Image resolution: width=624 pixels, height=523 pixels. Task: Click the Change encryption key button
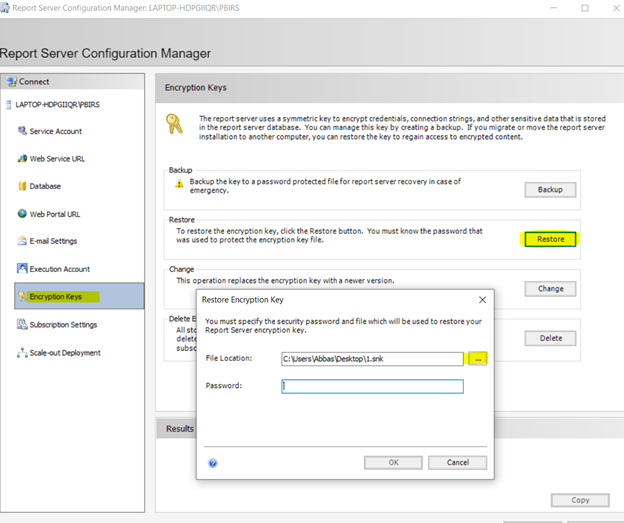coord(550,289)
